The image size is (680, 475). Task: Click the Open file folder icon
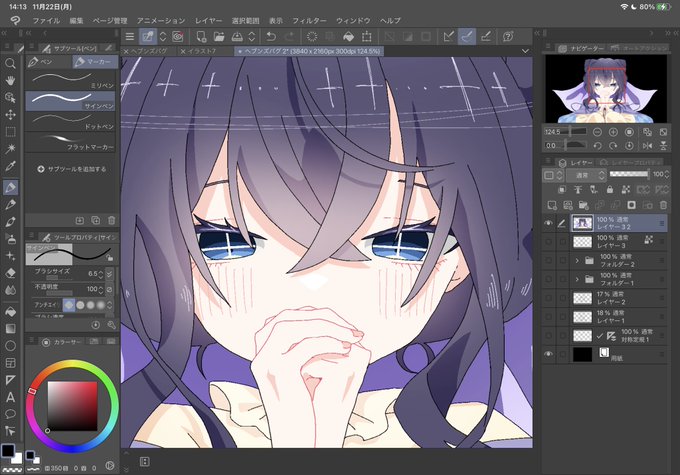219,36
